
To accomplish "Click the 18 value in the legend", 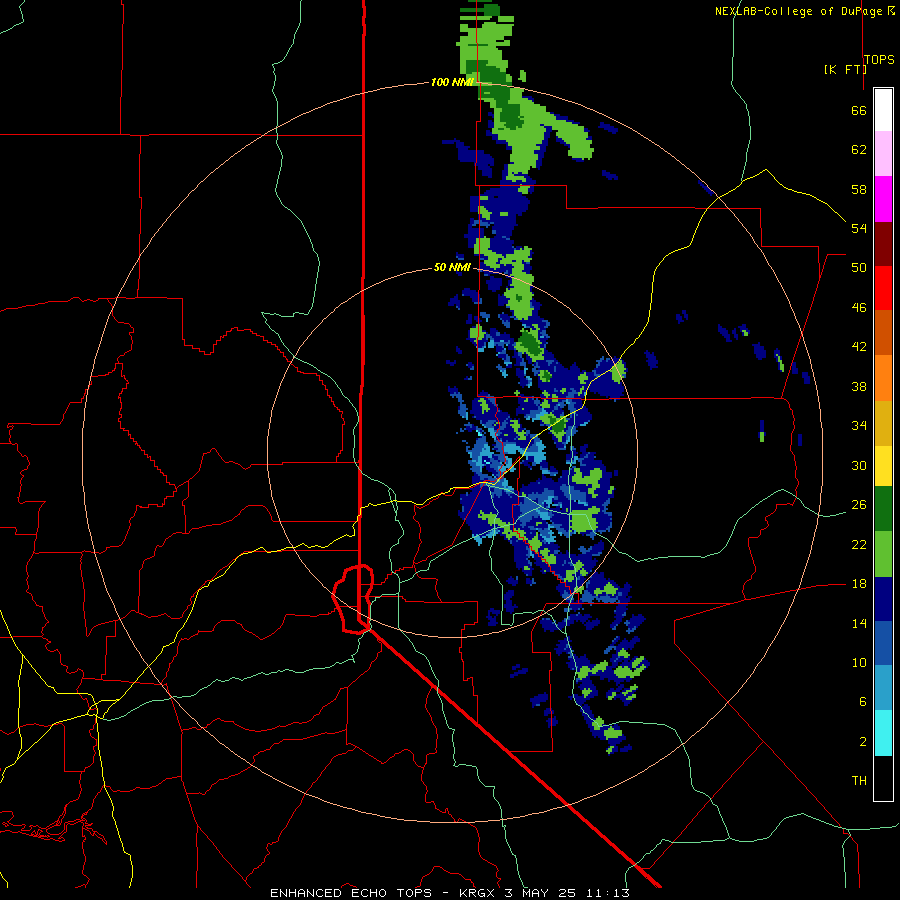I will 859,584.
